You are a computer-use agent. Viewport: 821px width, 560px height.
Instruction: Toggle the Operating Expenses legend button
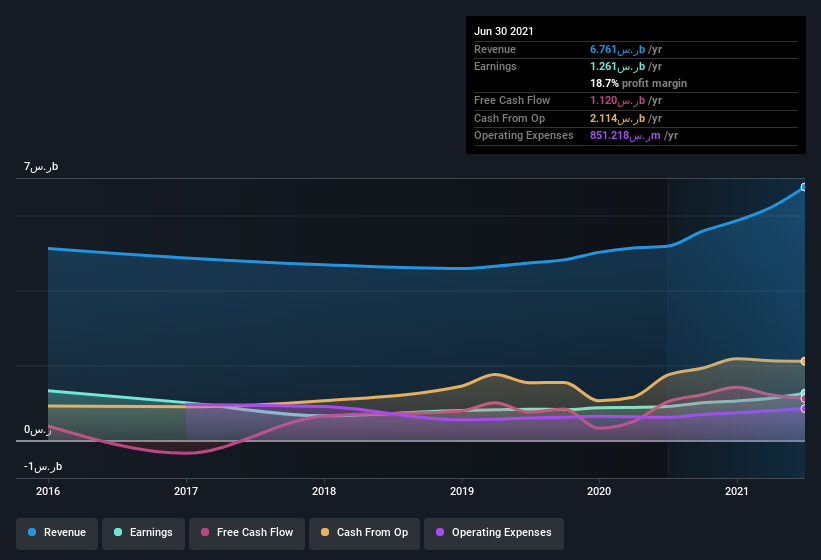coord(494,533)
